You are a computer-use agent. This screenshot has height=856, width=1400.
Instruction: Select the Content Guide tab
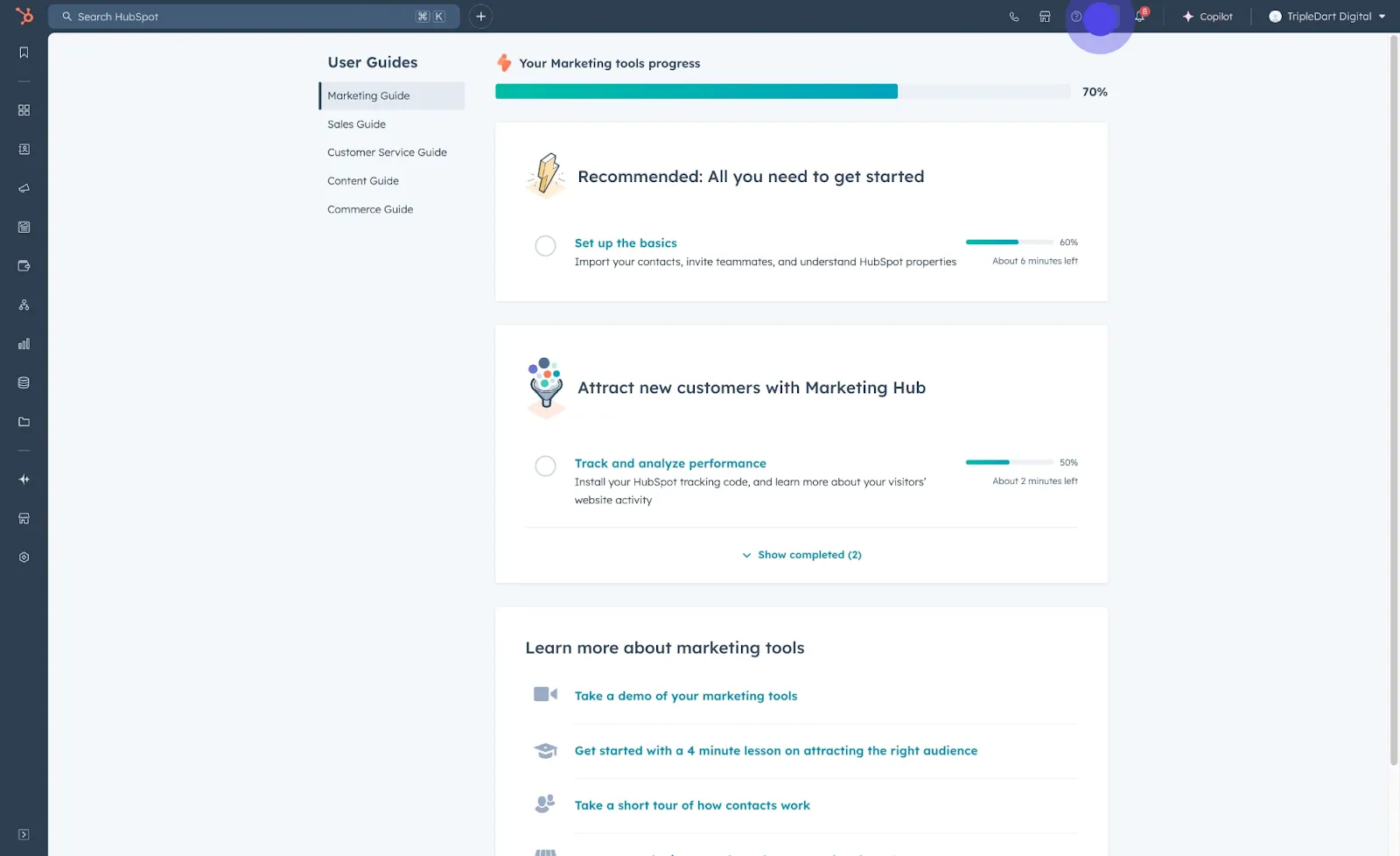click(363, 181)
